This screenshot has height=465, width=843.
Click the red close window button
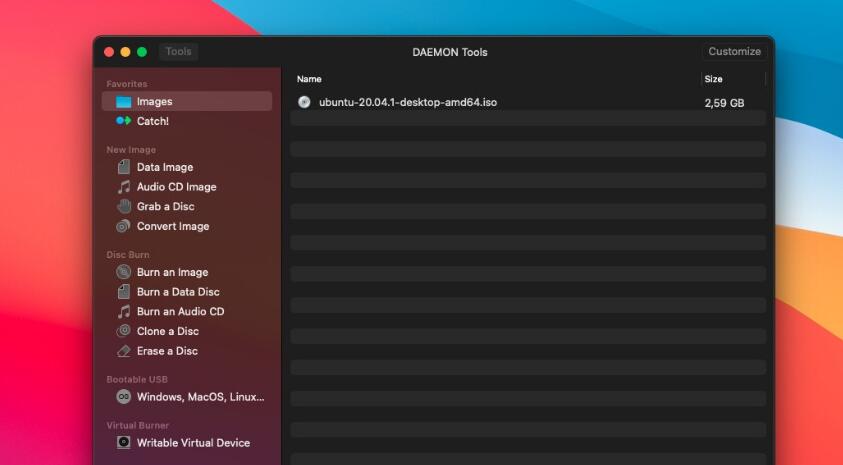point(109,52)
